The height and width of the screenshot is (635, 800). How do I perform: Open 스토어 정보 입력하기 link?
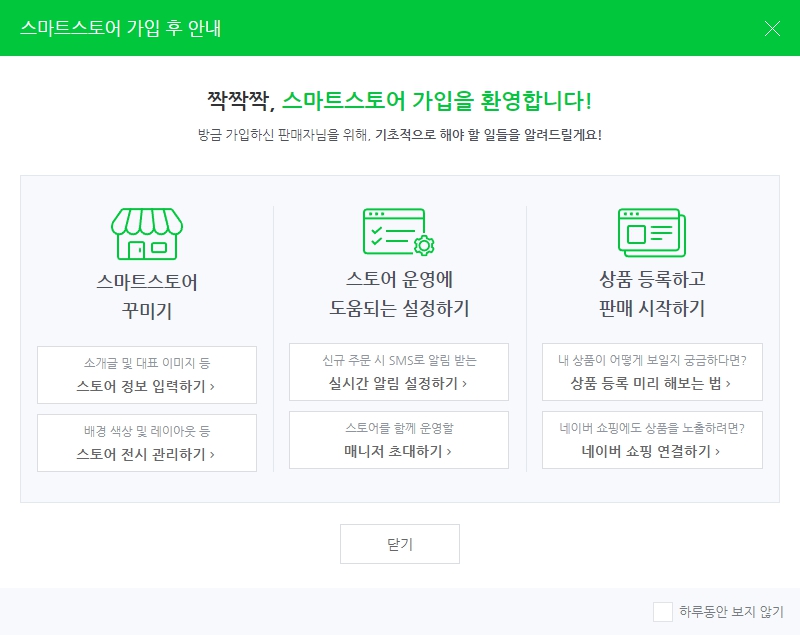tap(147, 375)
